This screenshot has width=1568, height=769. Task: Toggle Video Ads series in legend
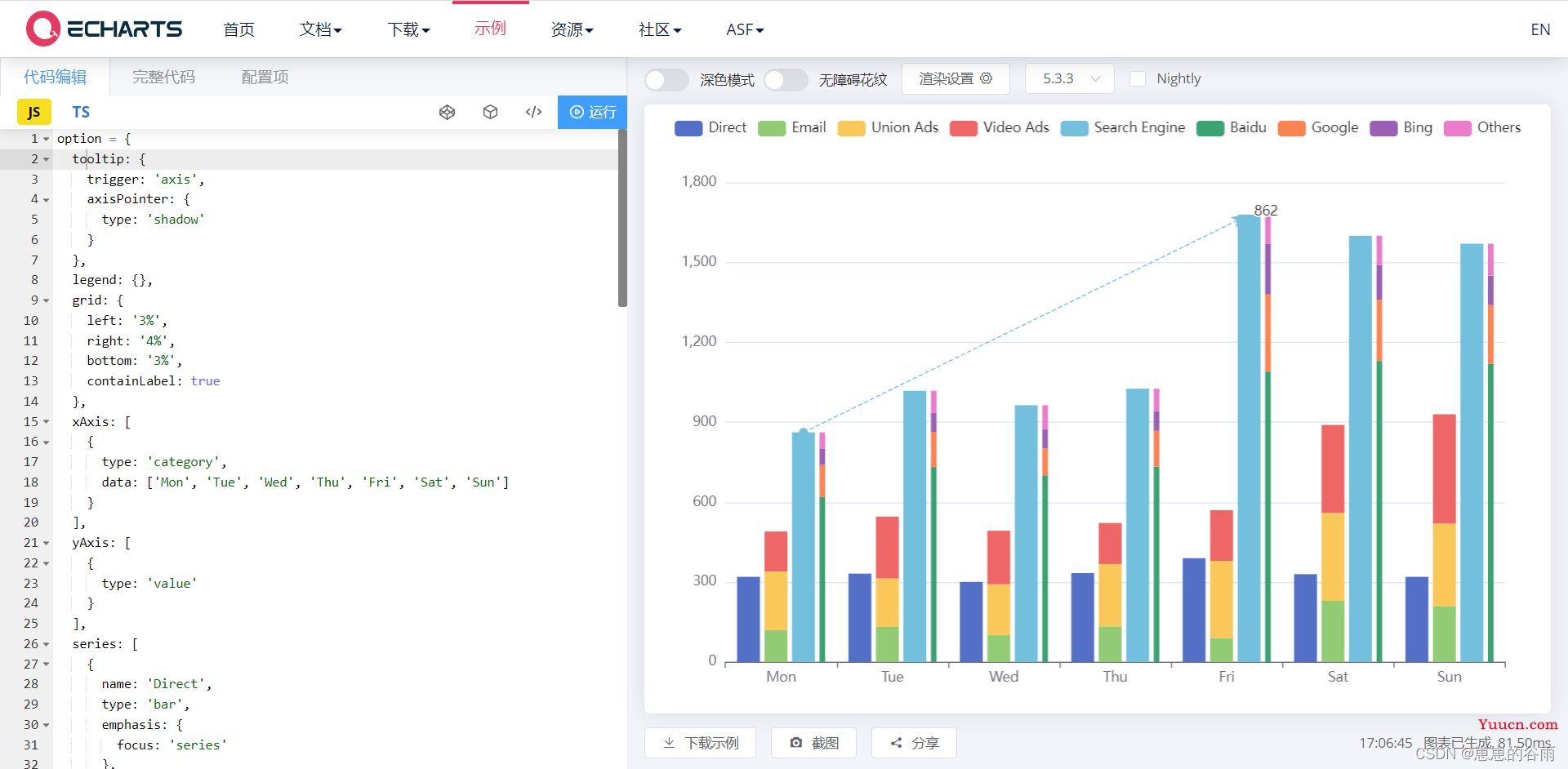(x=999, y=127)
